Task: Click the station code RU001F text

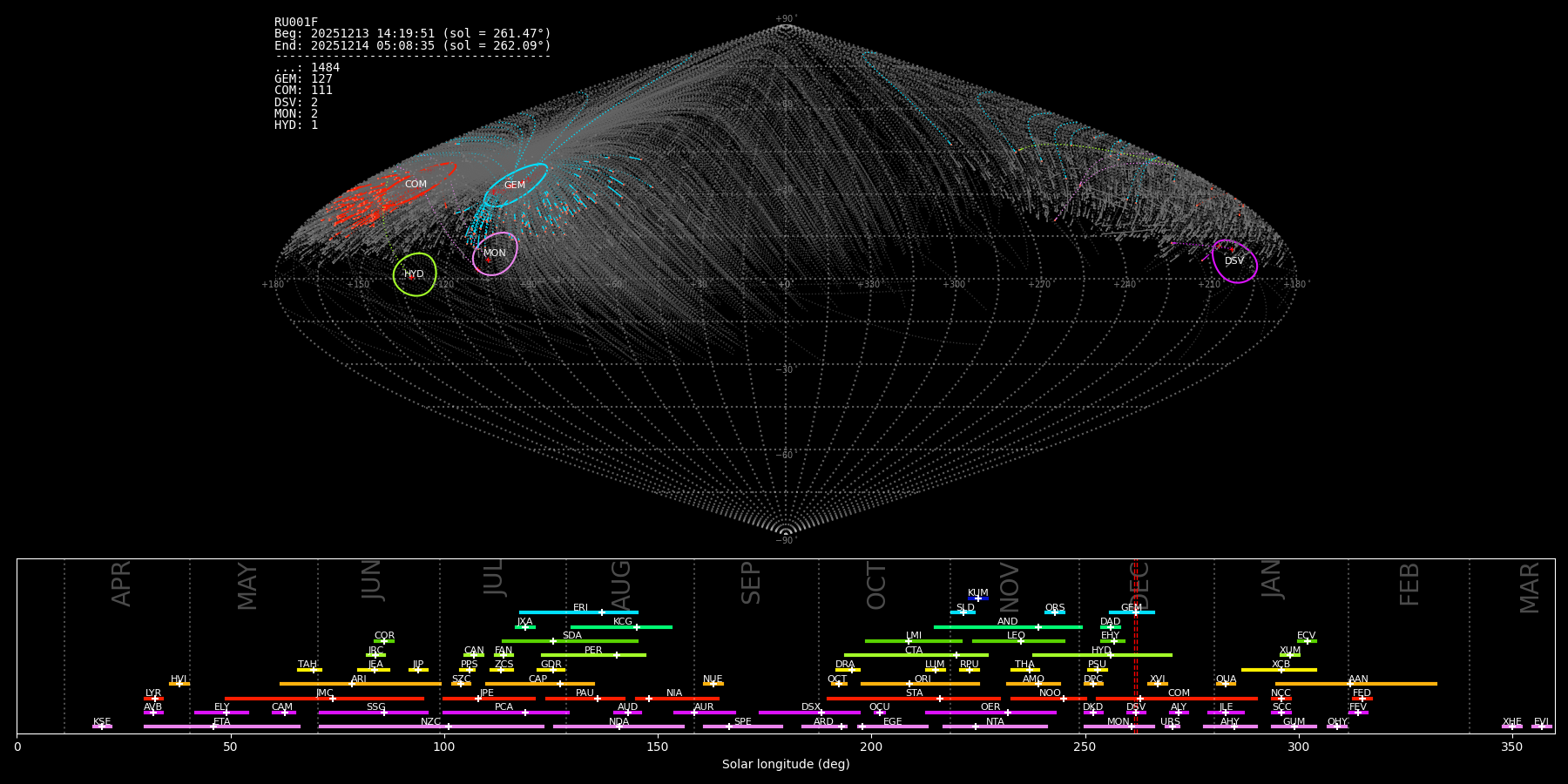Action: pos(296,23)
